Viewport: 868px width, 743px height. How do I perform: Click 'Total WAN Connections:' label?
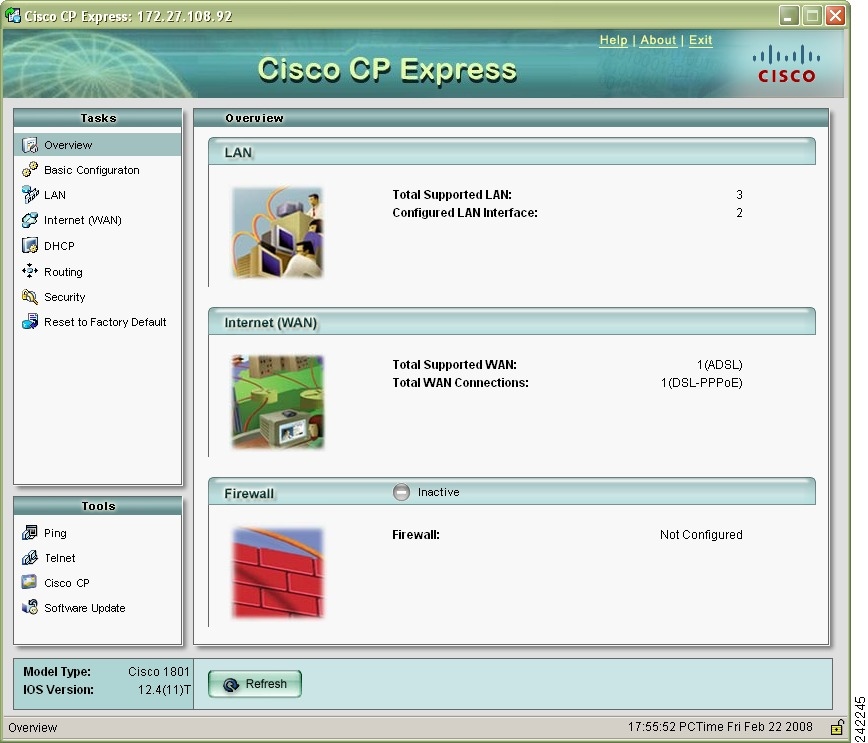click(x=460, y=383)
